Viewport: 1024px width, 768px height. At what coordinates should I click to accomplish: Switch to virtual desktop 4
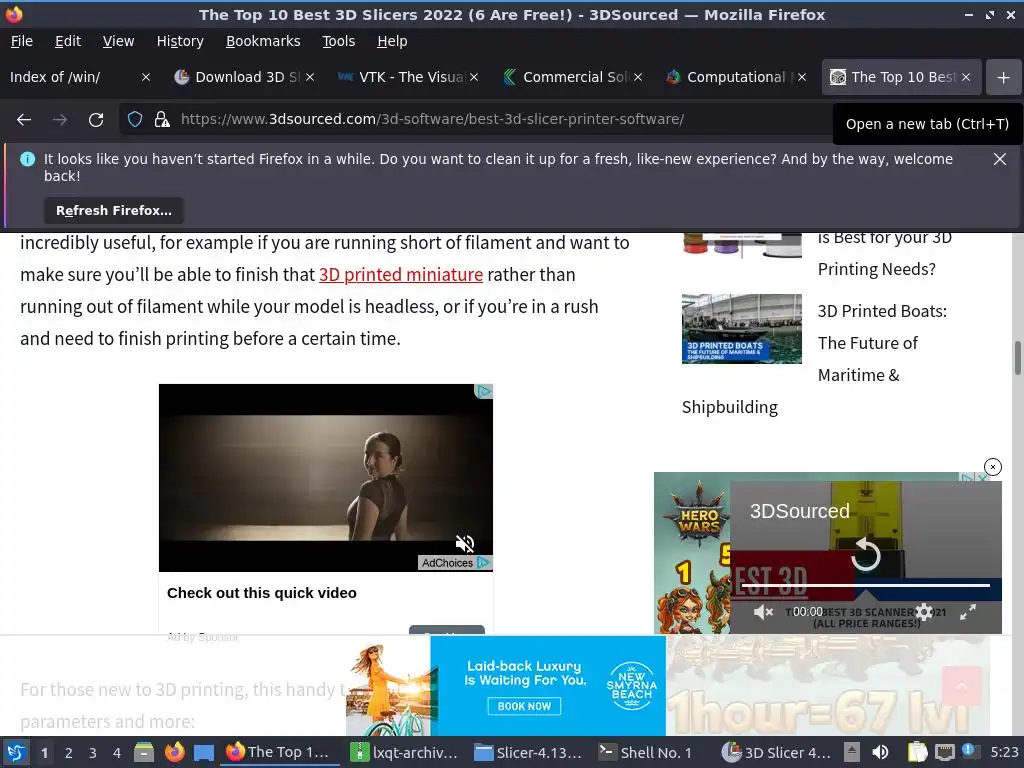tap(117, 753)
